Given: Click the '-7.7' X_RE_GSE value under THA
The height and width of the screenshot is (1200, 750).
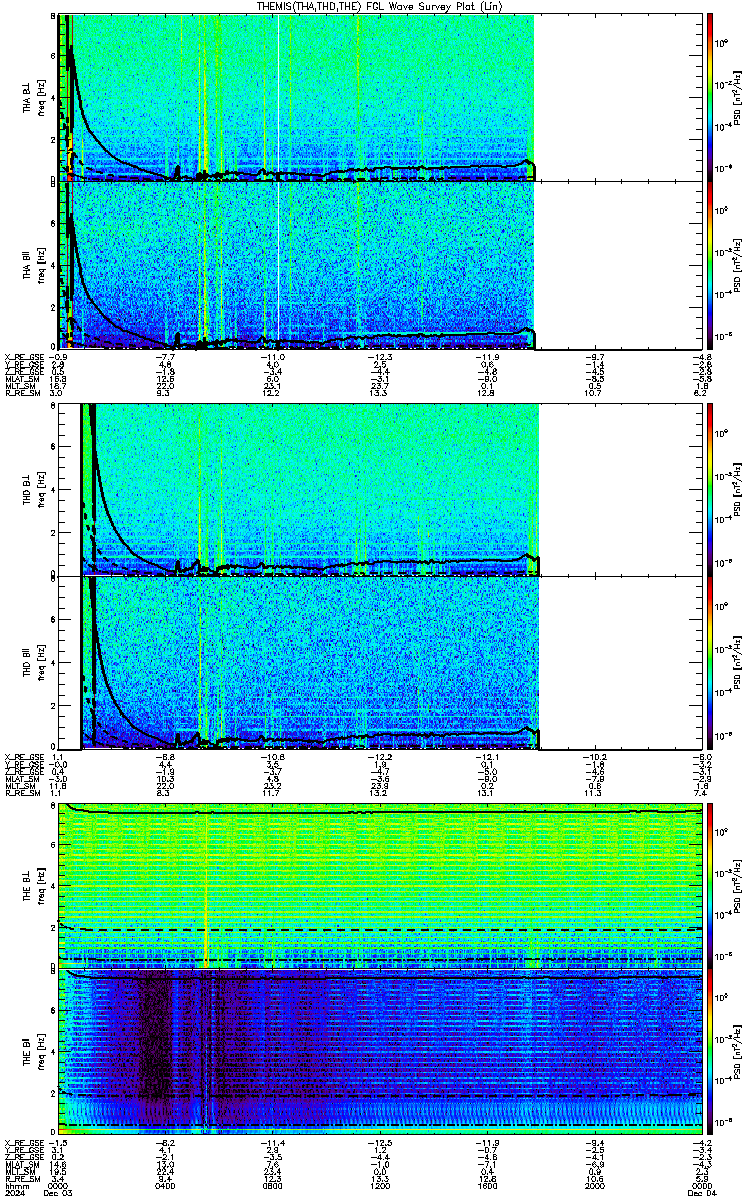Looking at the screenshot, I should 167,356.
